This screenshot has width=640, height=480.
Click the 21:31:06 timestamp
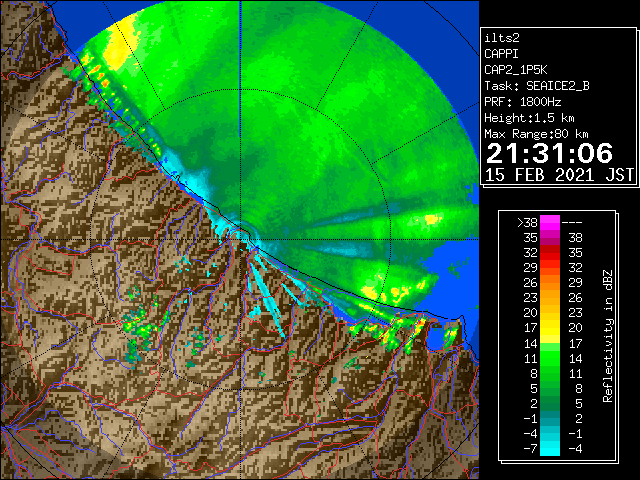(549, 153)
